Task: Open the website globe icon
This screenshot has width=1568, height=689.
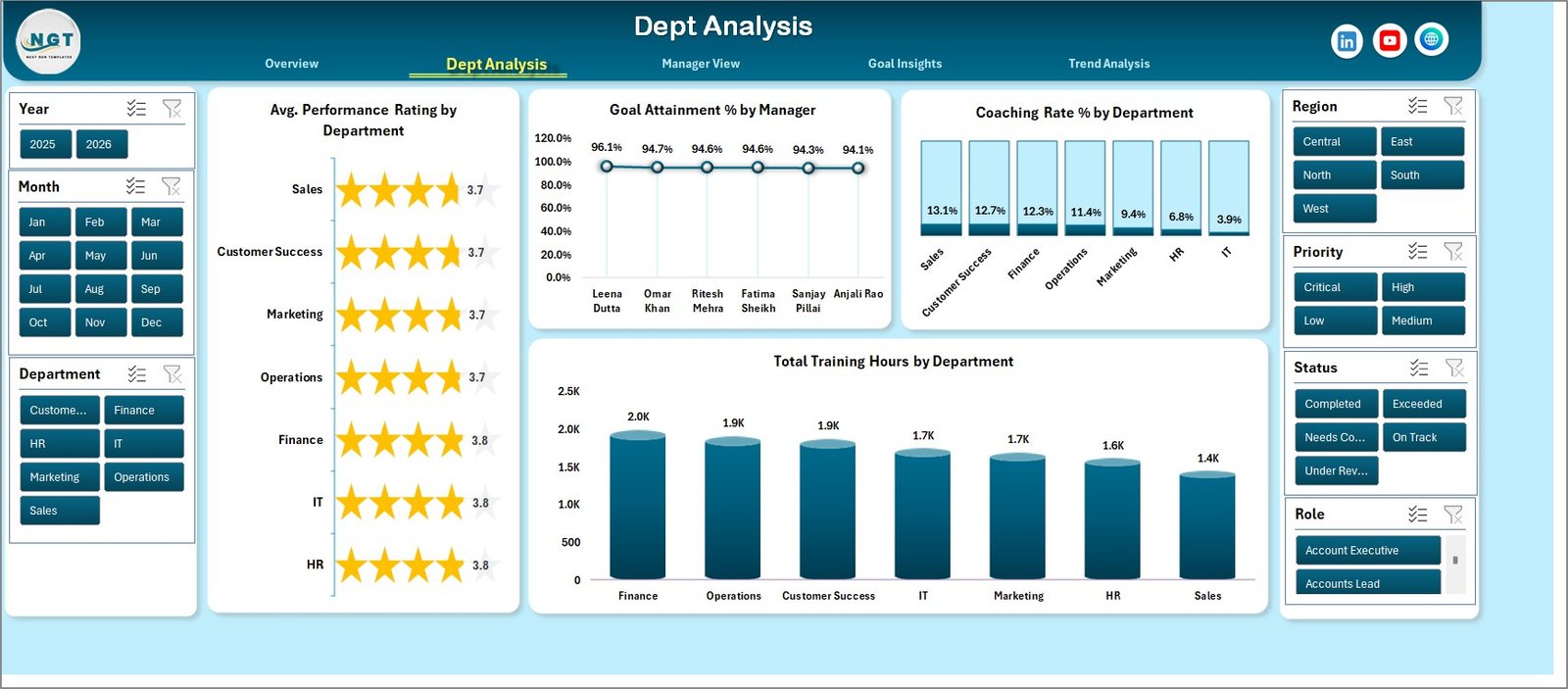Action: [x=1431, y=39]
